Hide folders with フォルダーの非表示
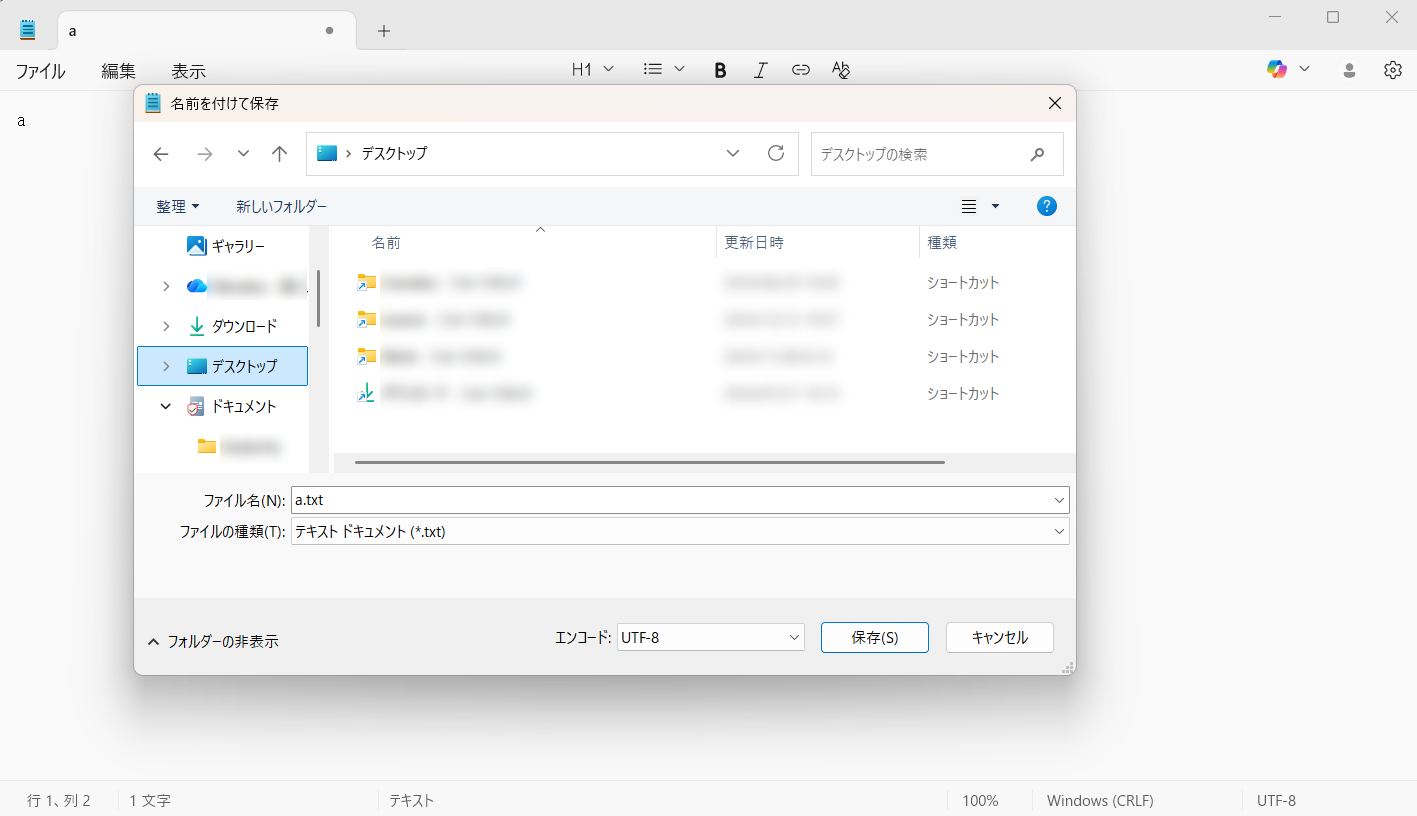The height and width of the screenshot is (816, 1417). 212,642
